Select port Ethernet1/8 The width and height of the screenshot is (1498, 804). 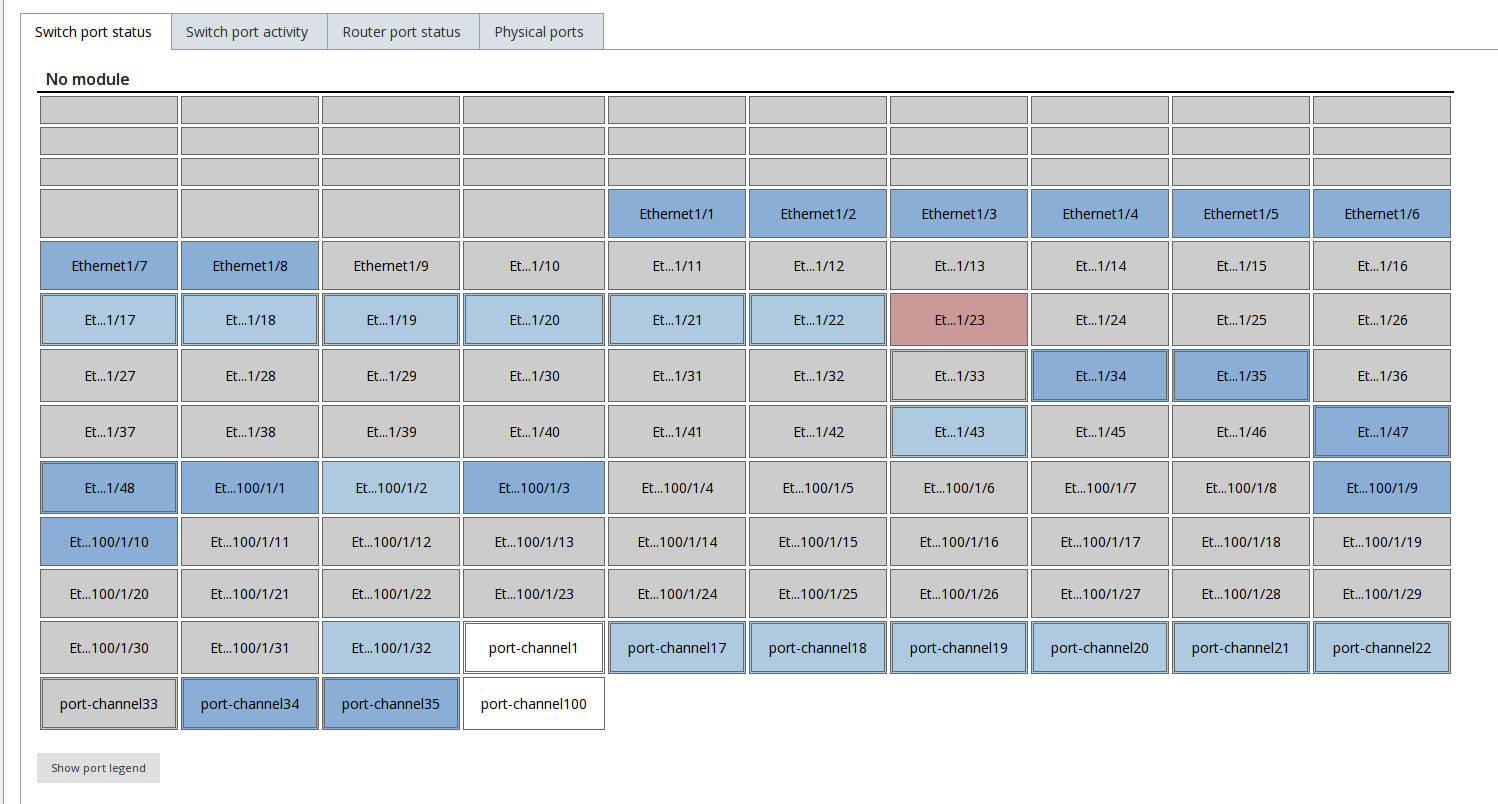tap(250, 266)
